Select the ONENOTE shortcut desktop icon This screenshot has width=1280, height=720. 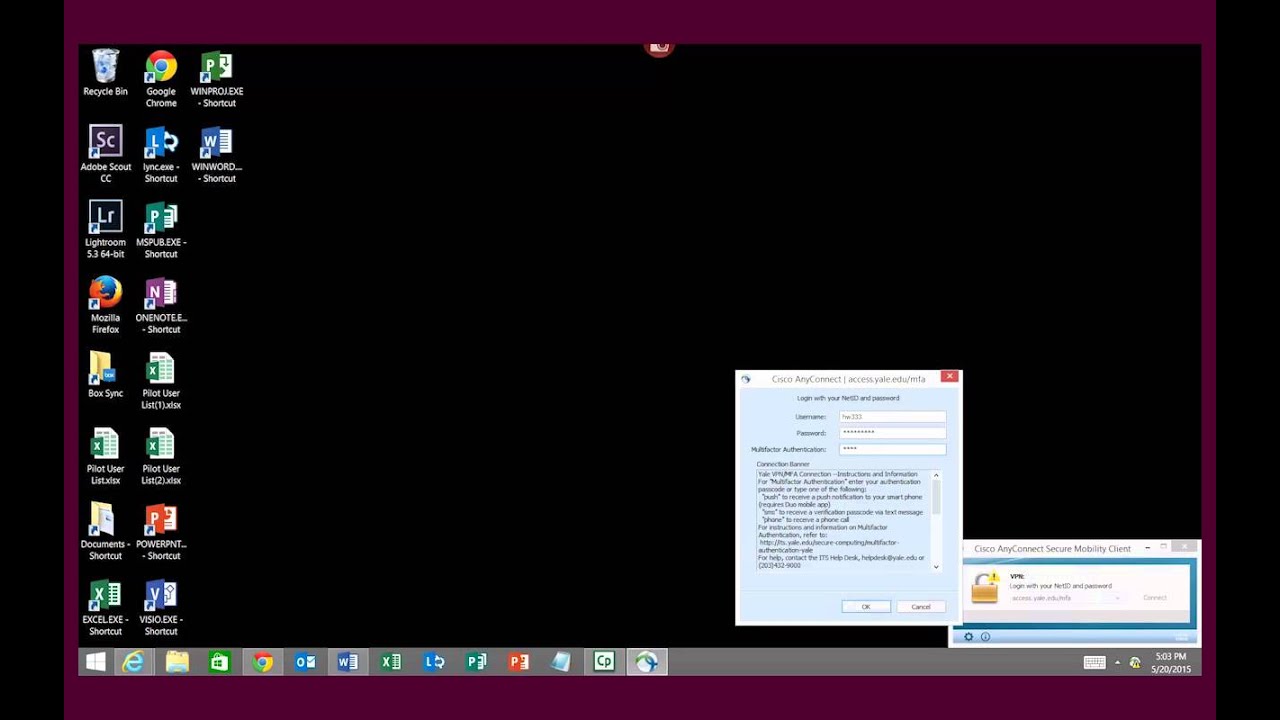click(x=161, y=305)
